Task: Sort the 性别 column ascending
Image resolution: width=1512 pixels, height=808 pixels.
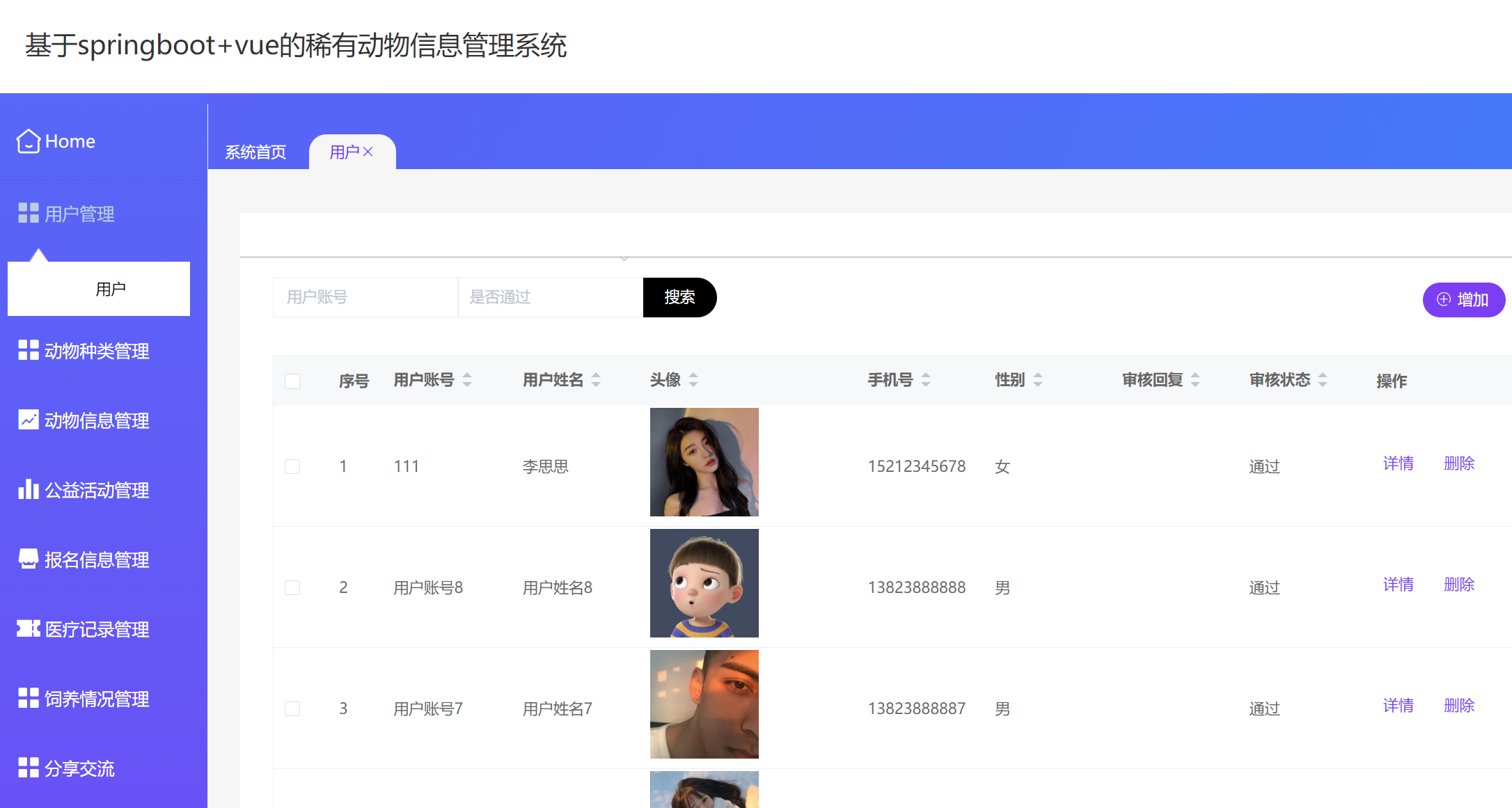Action: 1037,376
